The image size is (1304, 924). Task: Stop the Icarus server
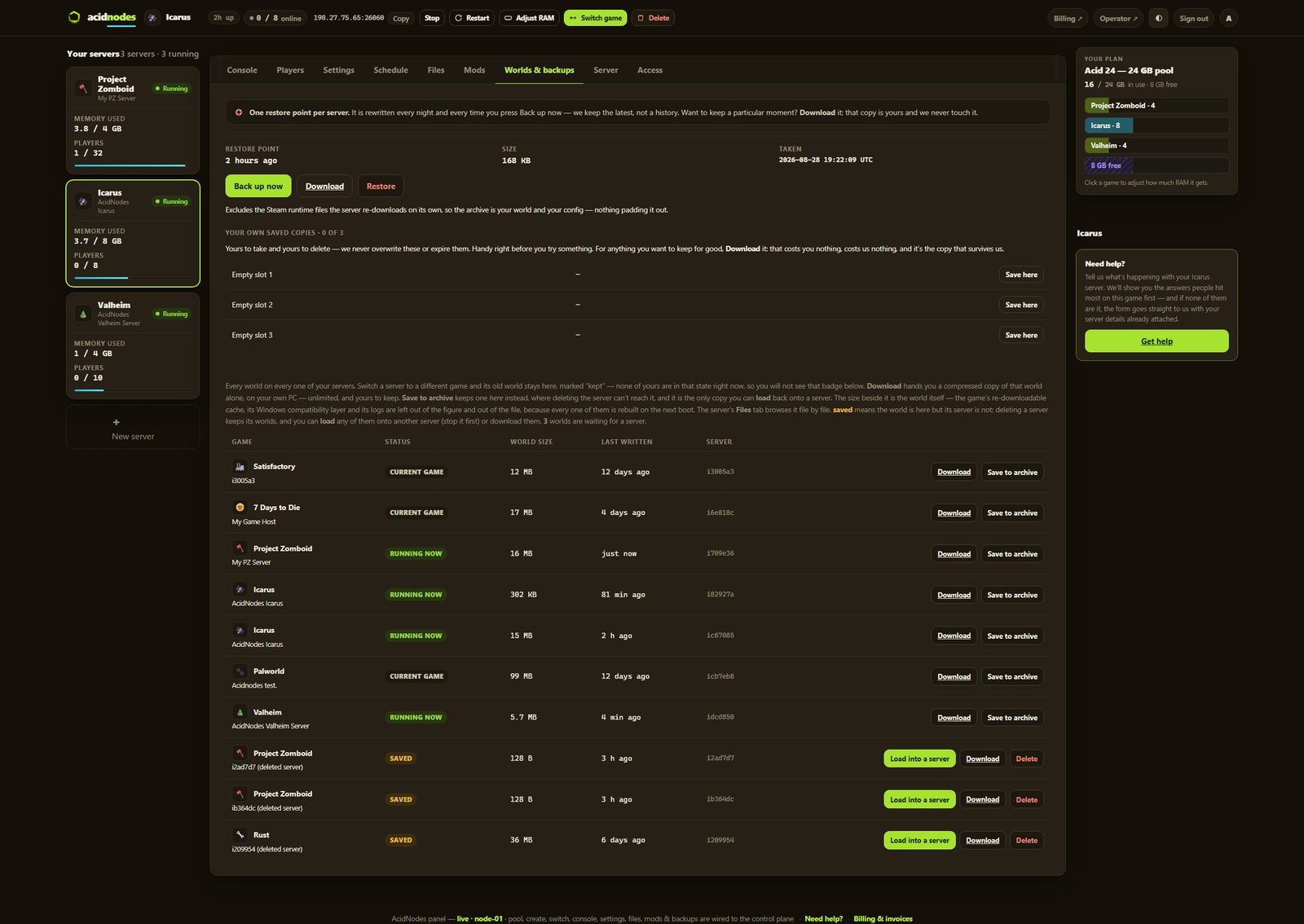(432, 18)
